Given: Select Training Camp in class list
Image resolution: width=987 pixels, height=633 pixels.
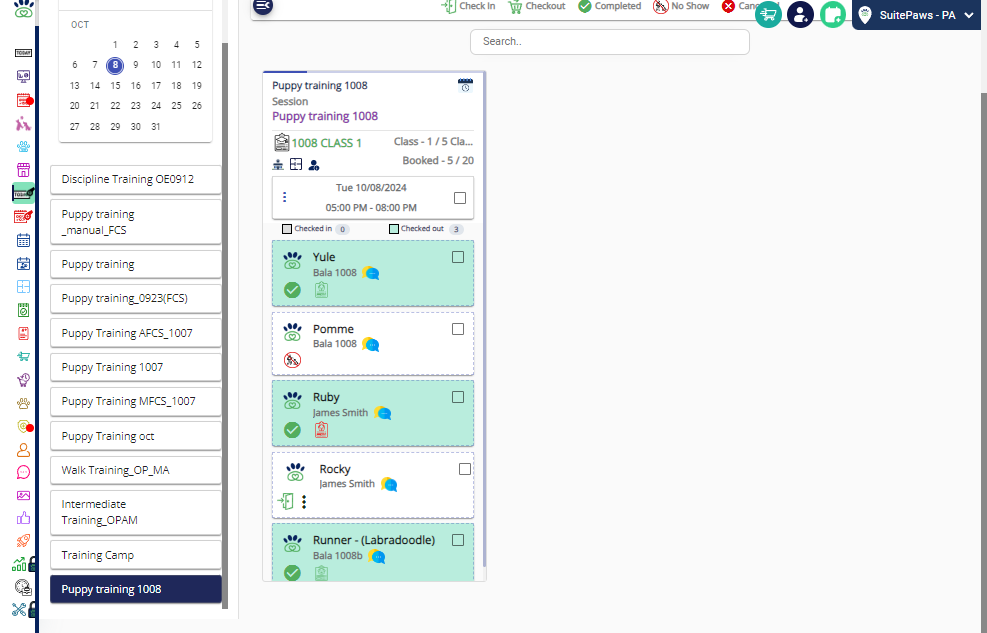Looking at the screenshot, I should [x=136, y=555].
